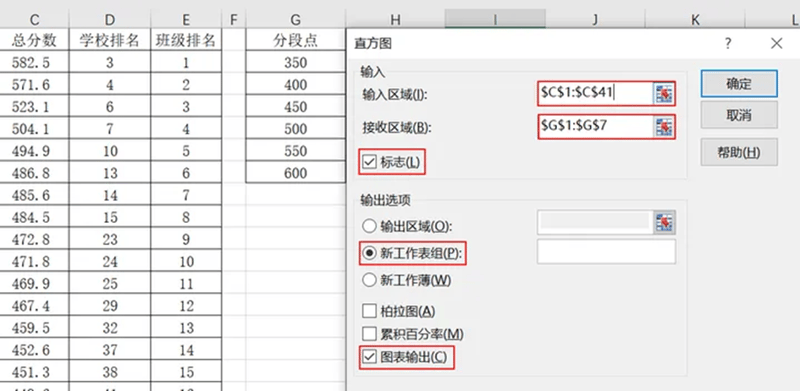Click cell with score 504.1
The height and width of the screenshot is (391, 800).
(34, 128)
